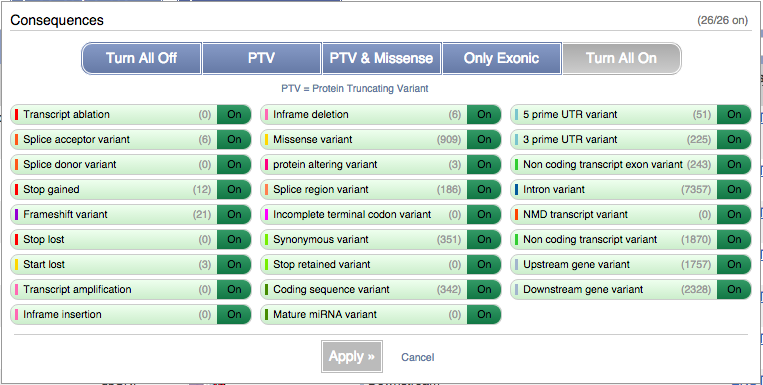Click the Missense variant label
This screenshot has width=763, height=385.
pos(312,140)
